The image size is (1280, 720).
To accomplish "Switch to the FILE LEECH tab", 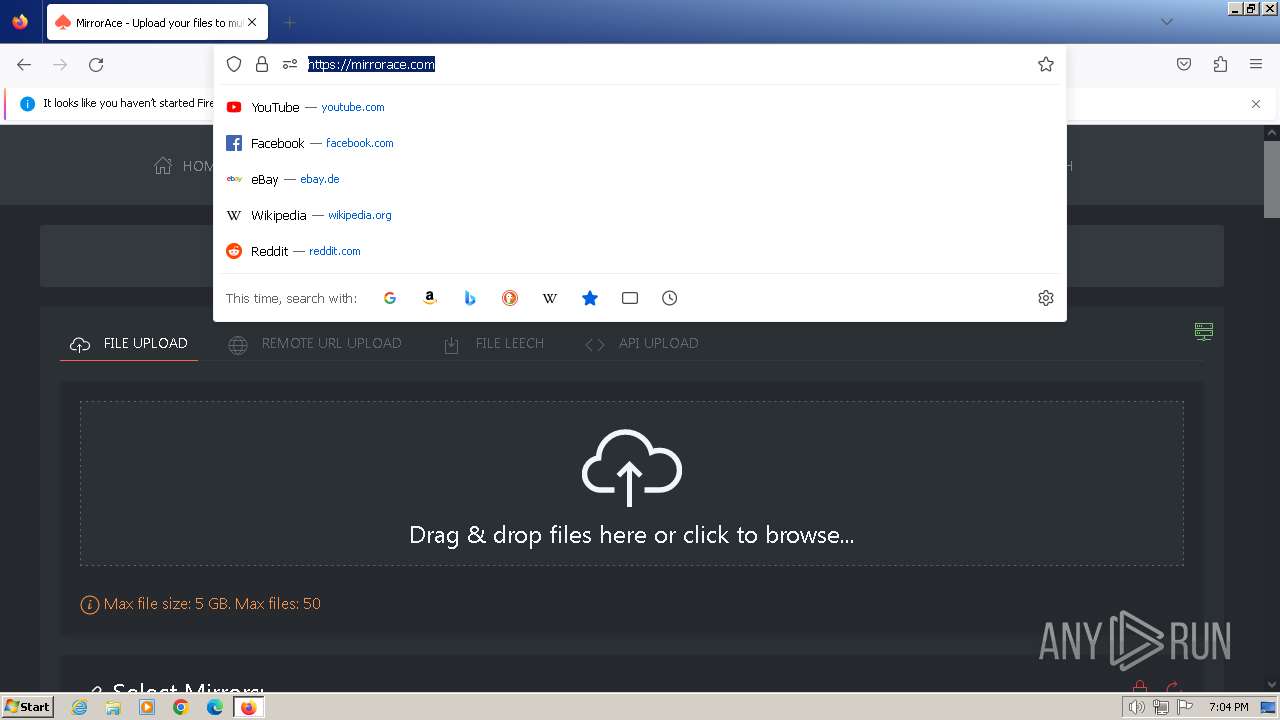I will point(494,343).
